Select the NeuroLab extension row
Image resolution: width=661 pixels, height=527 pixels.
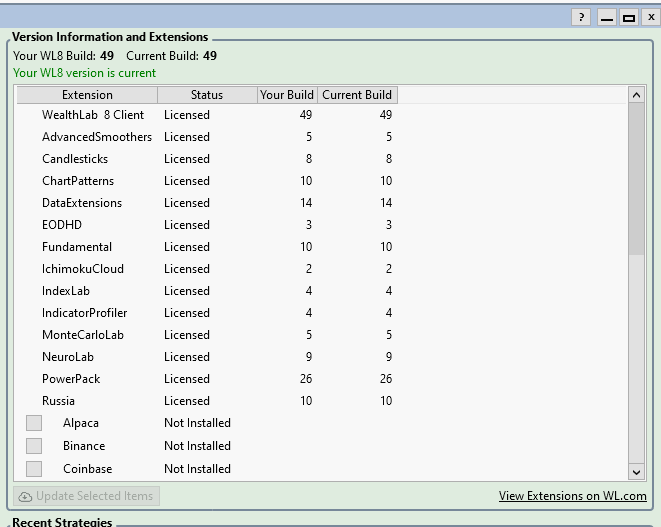coord(207,357)
